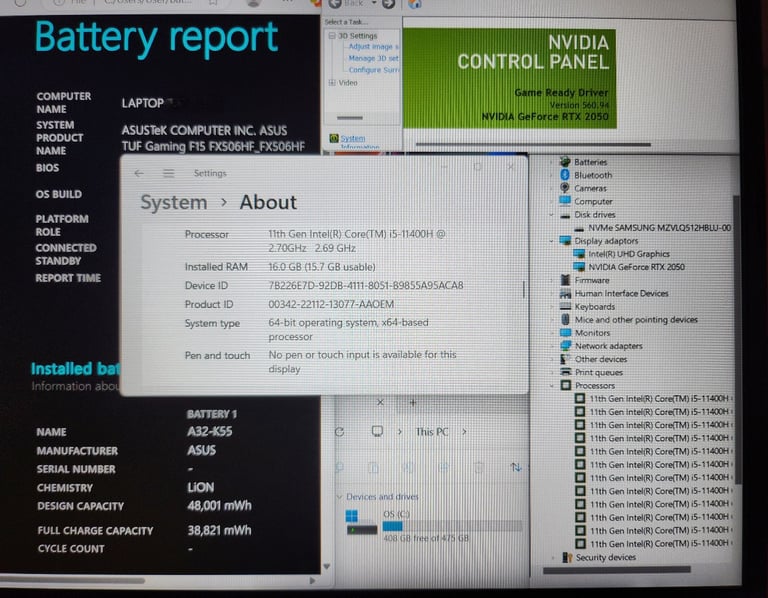This screenshot has height=598, width=768.
Task: Click the Processors category icon
Action: [x=566, y=385]
